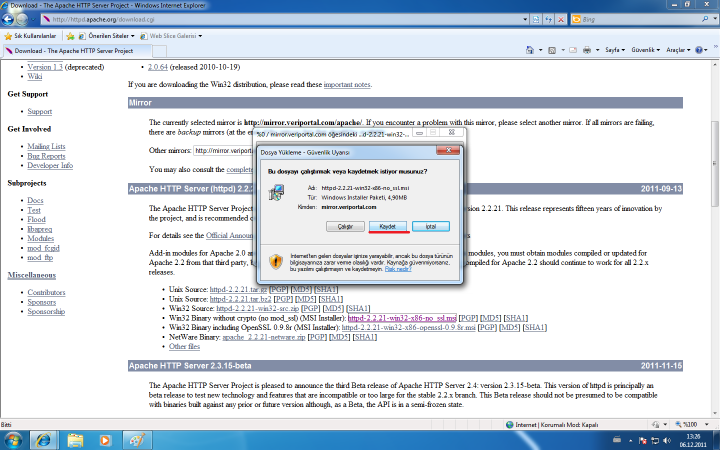Image resolution: width=720 pixels, height=450 pixels.
Task: Open the zoom level %100 dropdown arrow
Action: pos(707,425)
